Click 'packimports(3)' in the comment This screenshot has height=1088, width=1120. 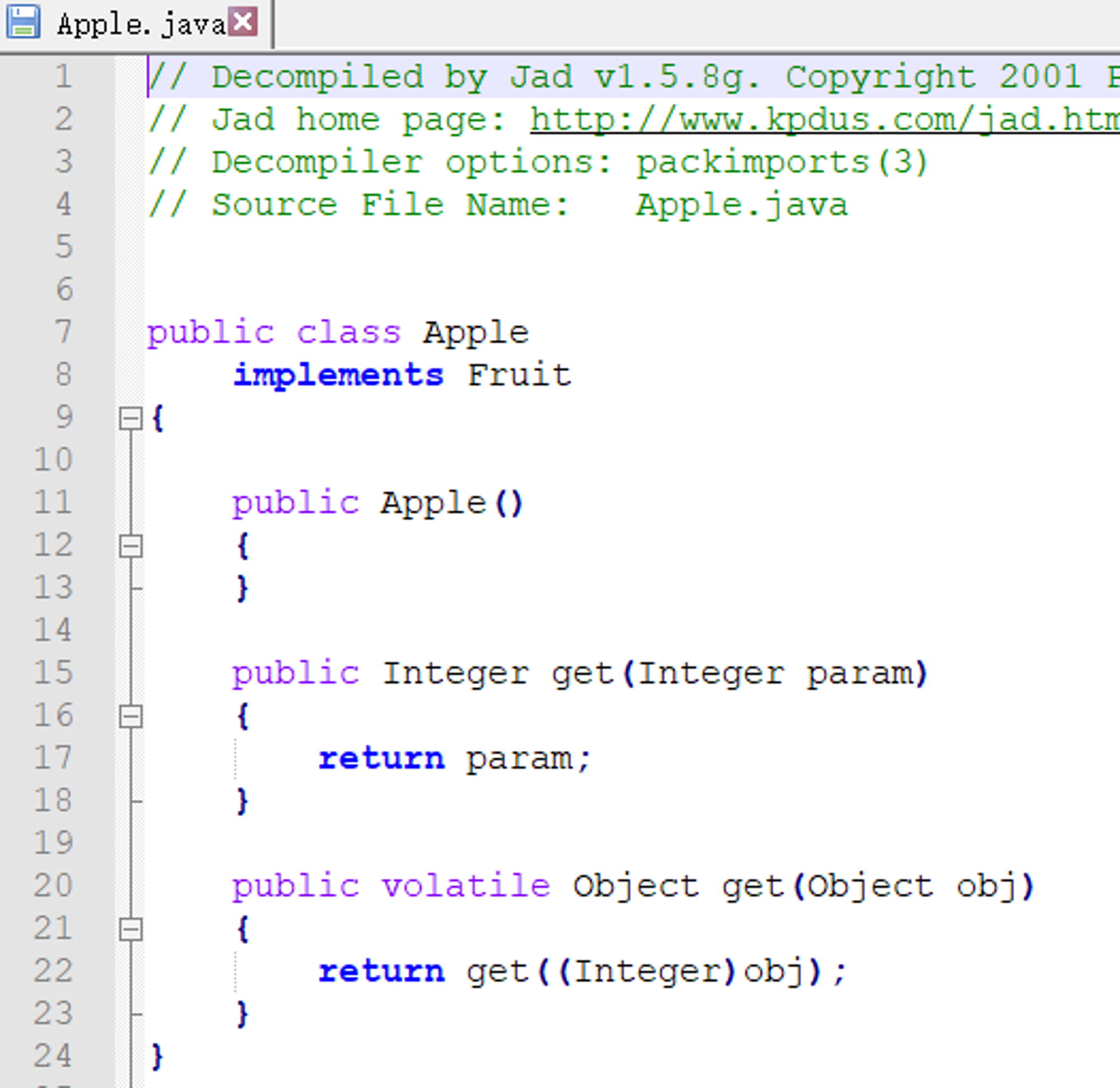[782, 163]
